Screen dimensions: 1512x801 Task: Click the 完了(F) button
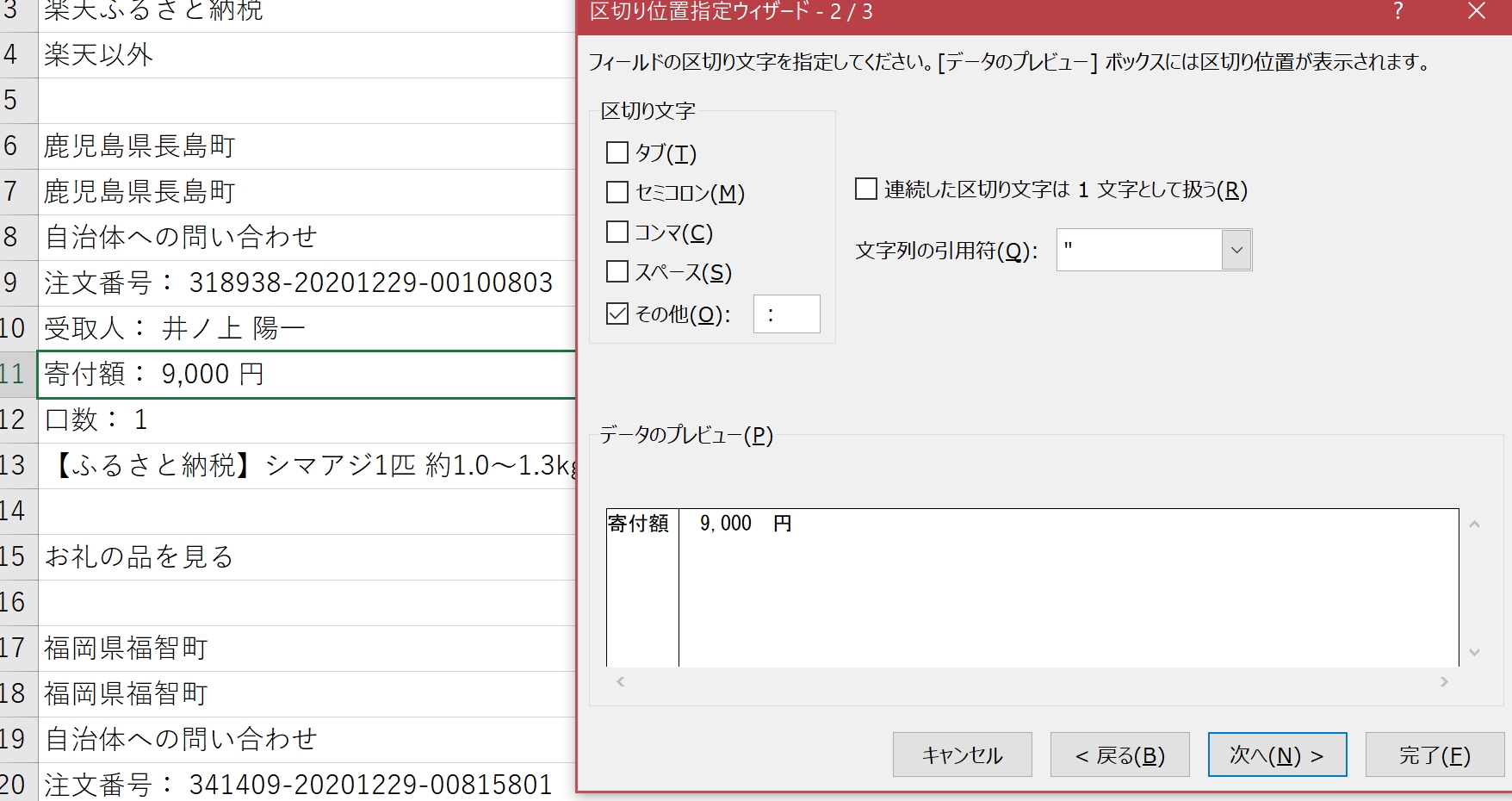1435,755
